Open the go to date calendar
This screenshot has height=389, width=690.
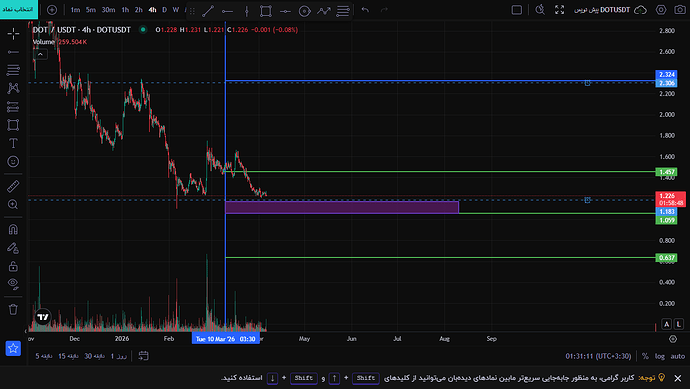143,356
